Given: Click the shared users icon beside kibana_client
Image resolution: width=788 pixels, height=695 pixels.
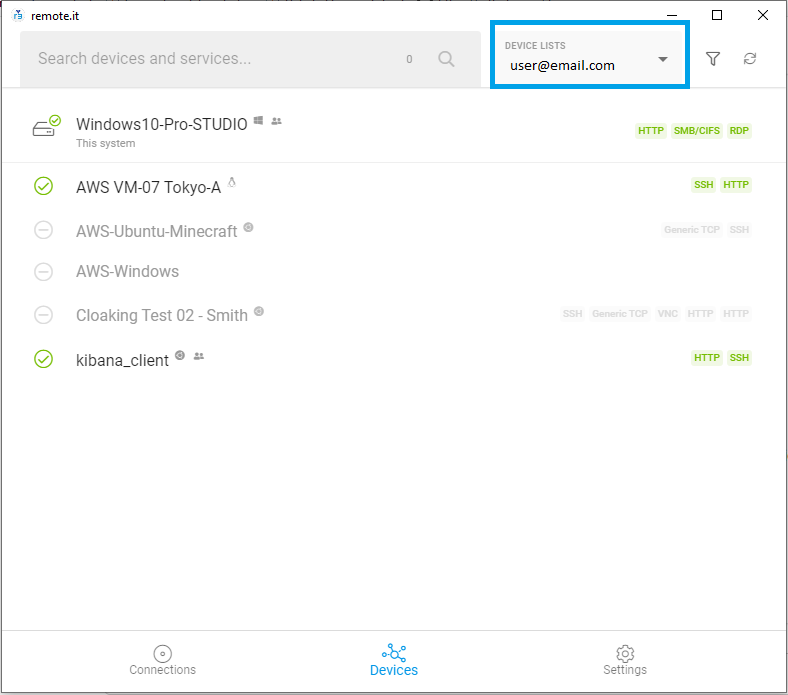Looking at the screenshot, I should tap(199, 356).
